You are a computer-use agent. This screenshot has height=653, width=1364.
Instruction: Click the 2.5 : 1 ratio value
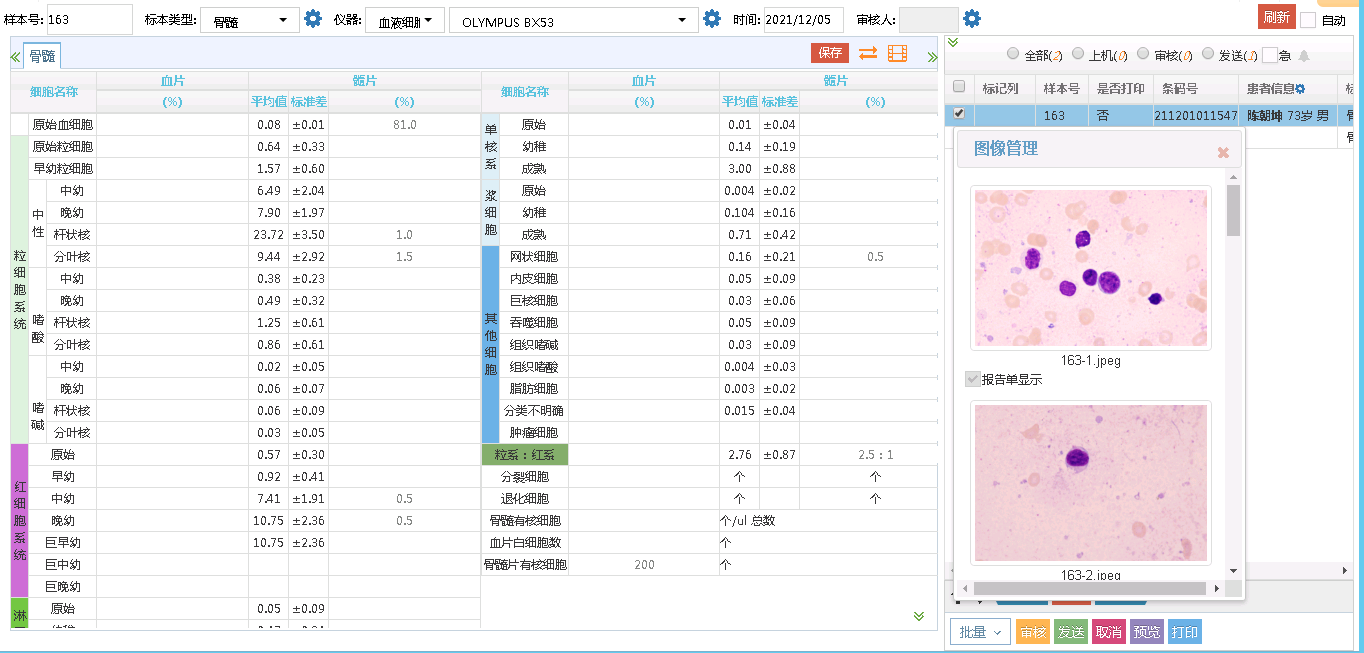pos(875,455)
